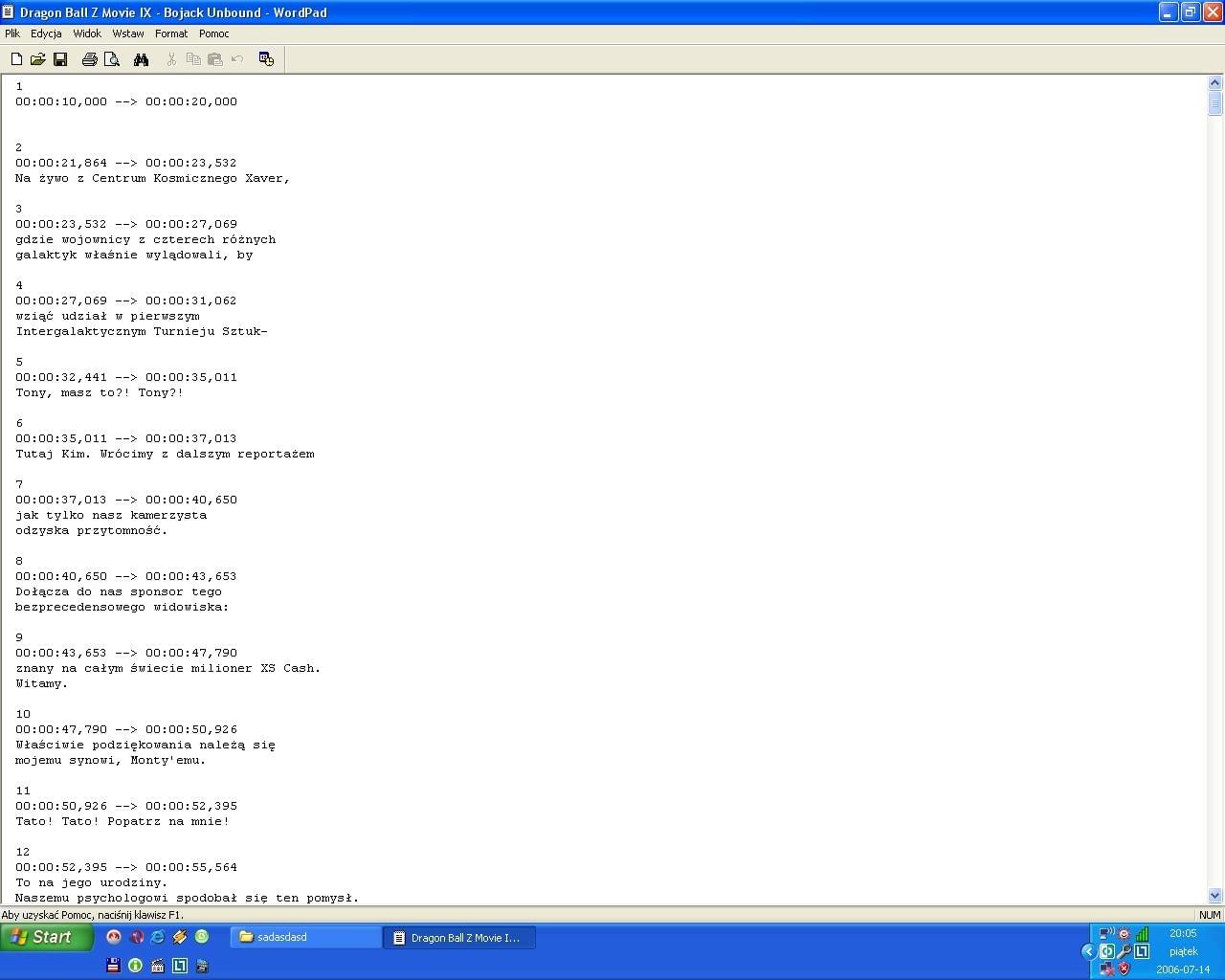Click the New document toolbar icon
Screen dimensions: 1225x980
click(x=16, y=59)
